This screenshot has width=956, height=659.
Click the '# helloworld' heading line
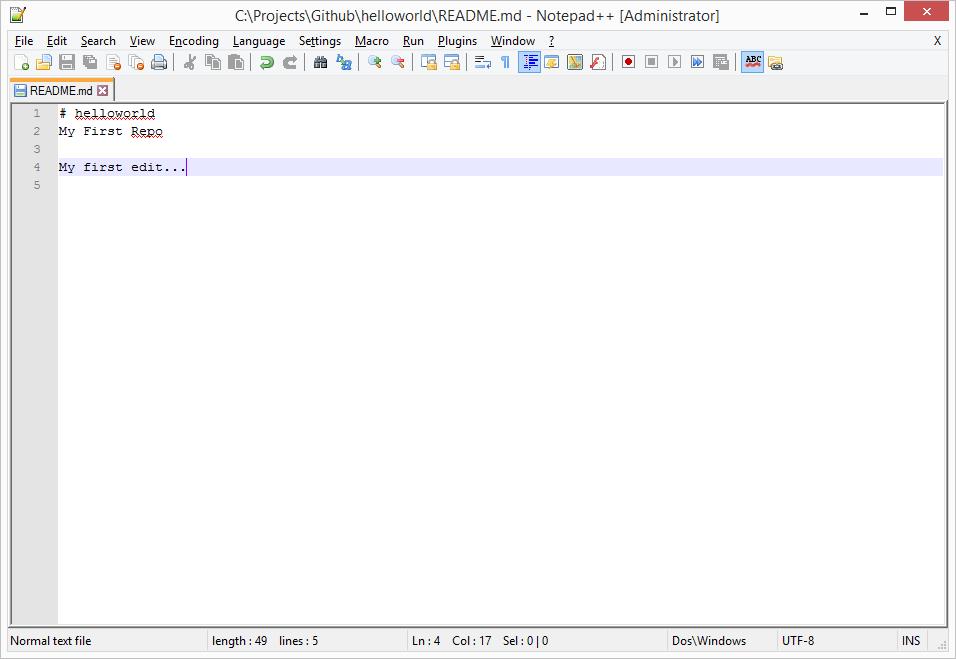click(x=107, y=113)
